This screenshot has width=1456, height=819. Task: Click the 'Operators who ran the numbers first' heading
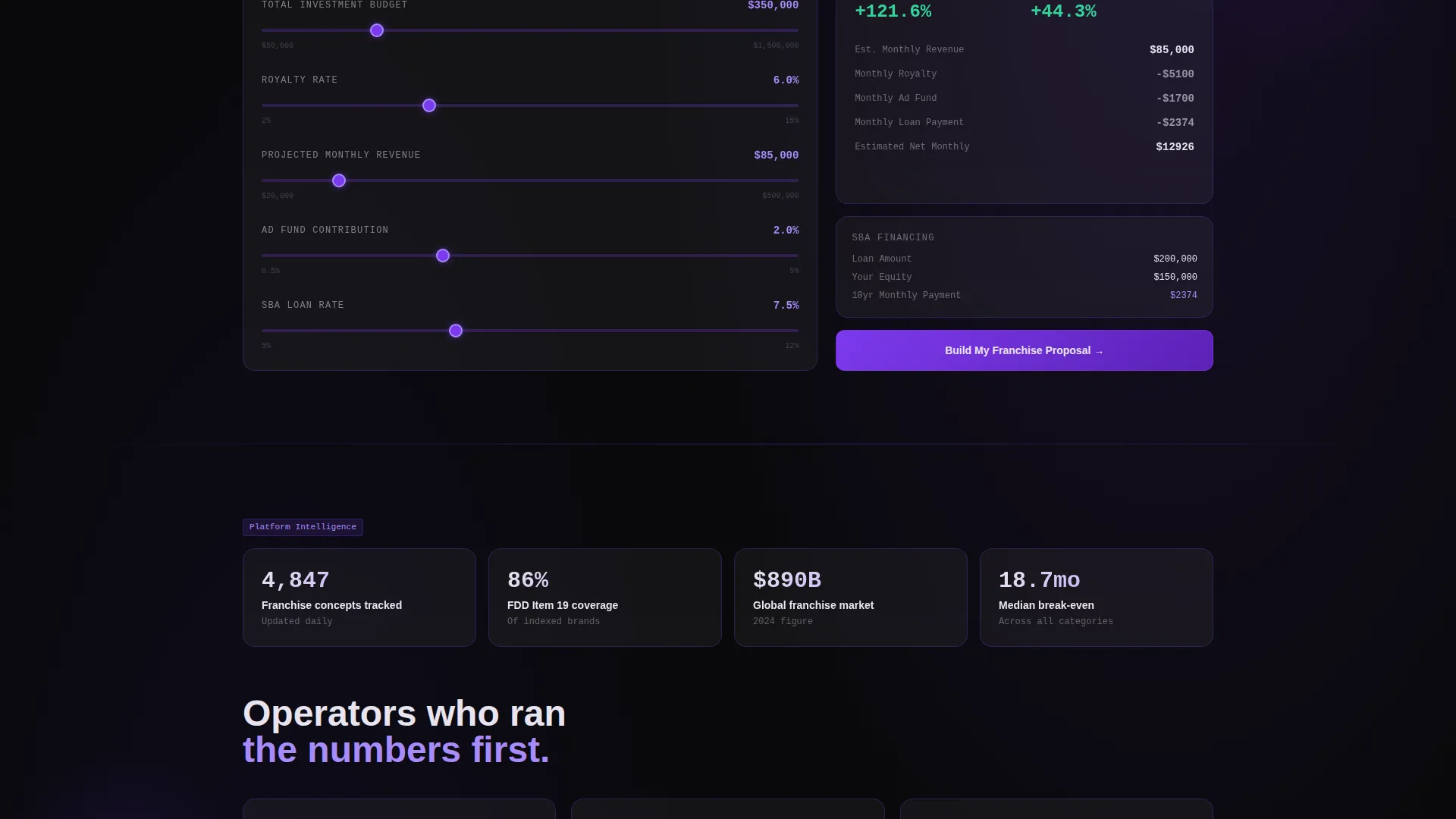point(404,732)
